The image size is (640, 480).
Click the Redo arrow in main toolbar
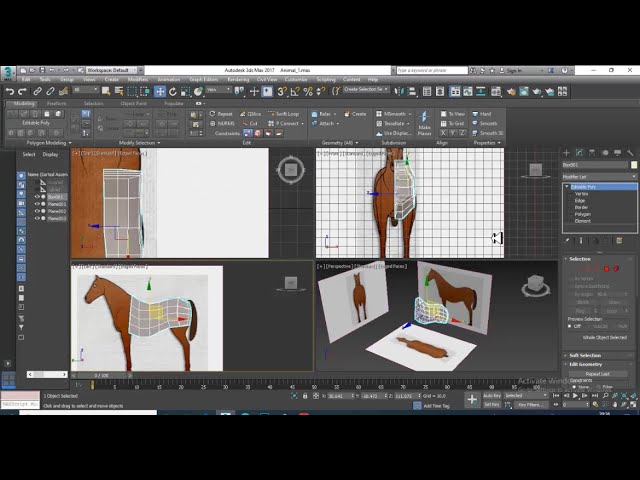[22, 91]
